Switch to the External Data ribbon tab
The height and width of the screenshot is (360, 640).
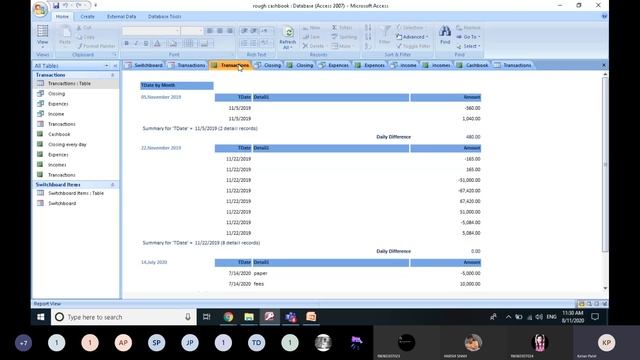click(121, 16)
